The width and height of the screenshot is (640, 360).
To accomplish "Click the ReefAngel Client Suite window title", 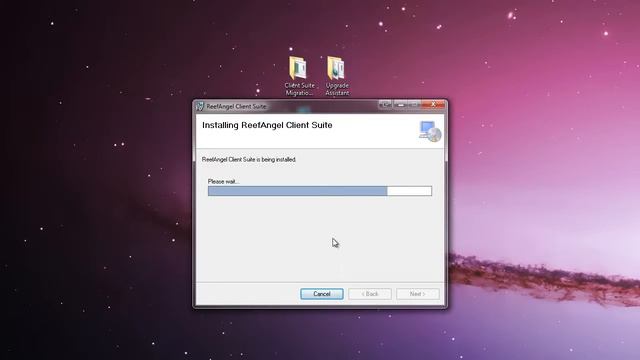I will (236, 107).
